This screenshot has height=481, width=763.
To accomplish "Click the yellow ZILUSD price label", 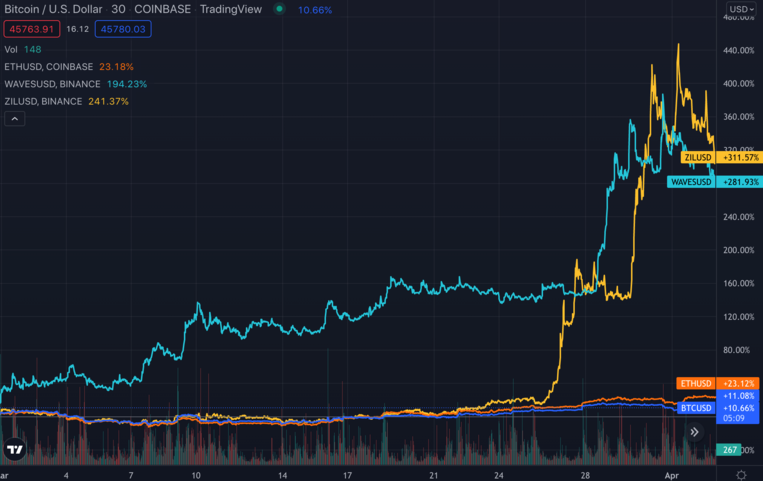I will point(698,157).
